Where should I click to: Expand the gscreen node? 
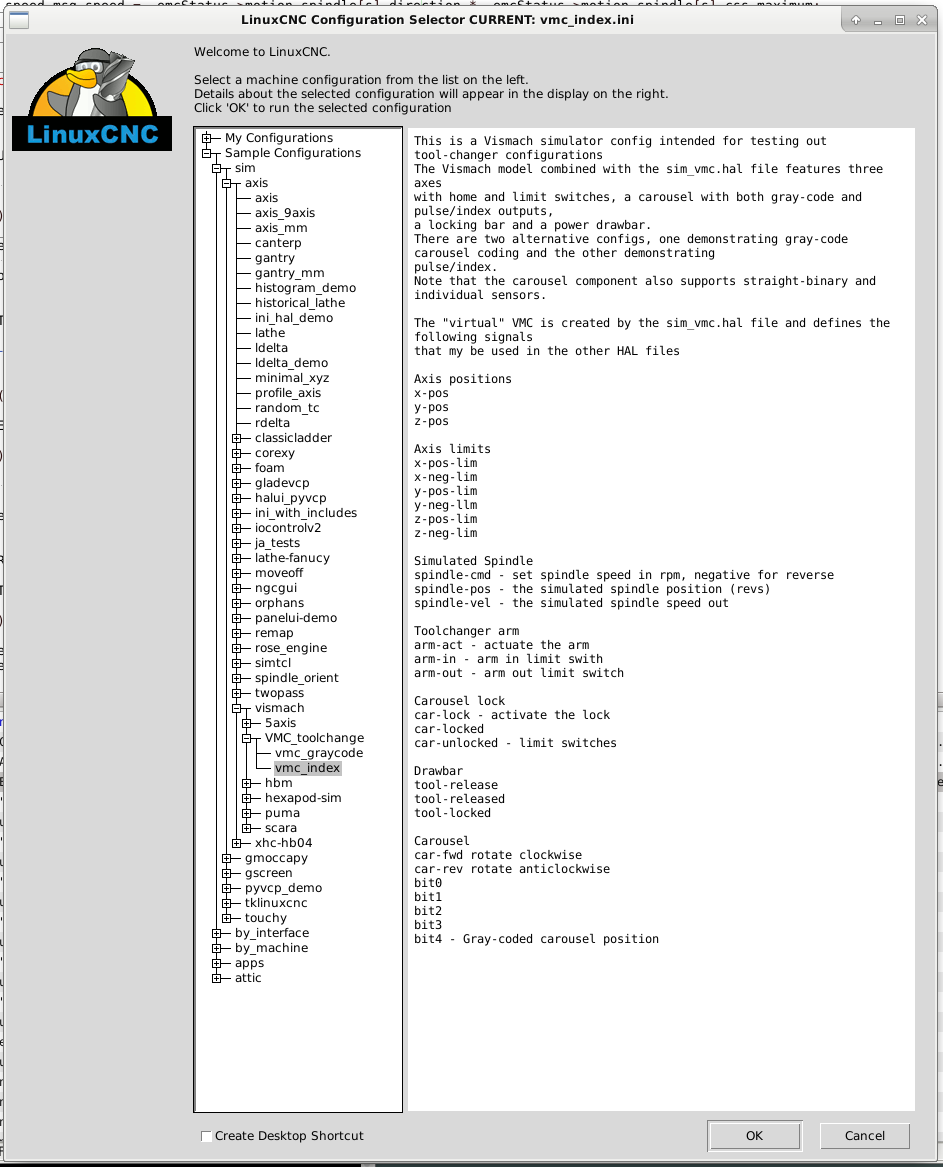226,873
